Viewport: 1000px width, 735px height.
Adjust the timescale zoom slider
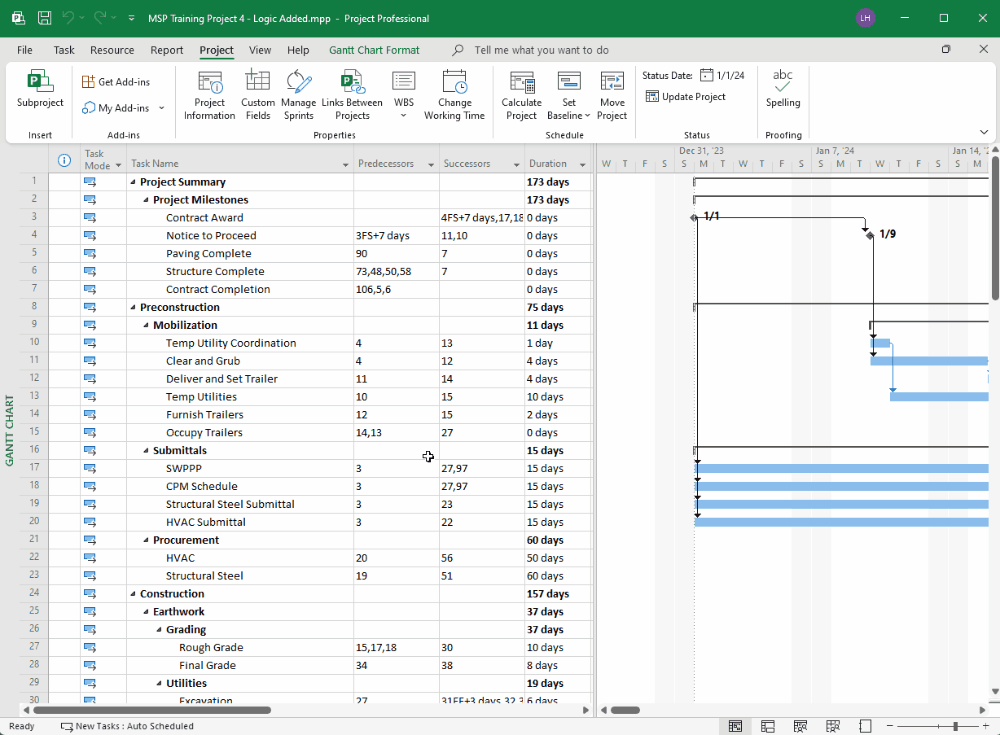[955, 726]
